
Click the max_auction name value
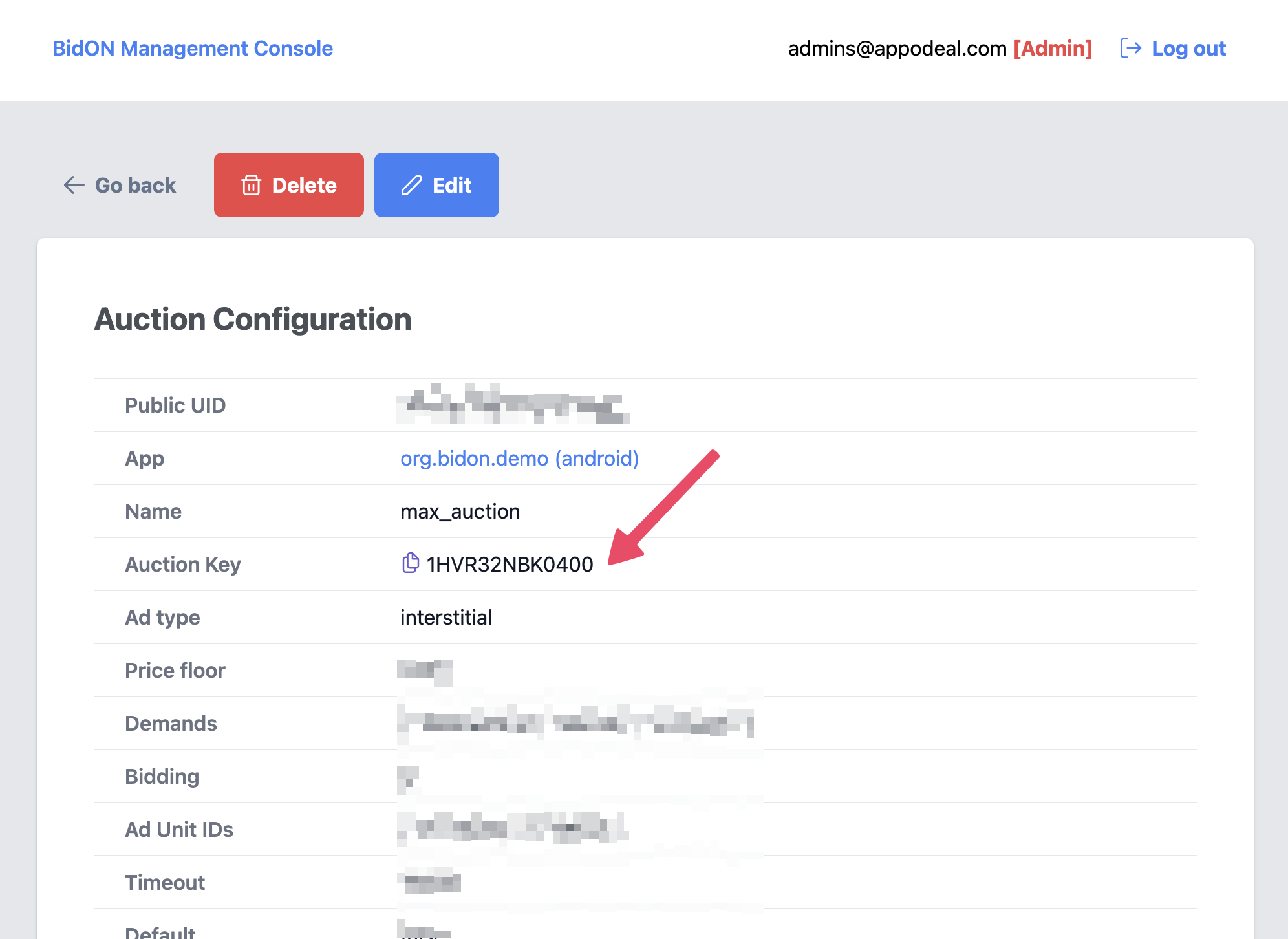(x=460, y=512)
